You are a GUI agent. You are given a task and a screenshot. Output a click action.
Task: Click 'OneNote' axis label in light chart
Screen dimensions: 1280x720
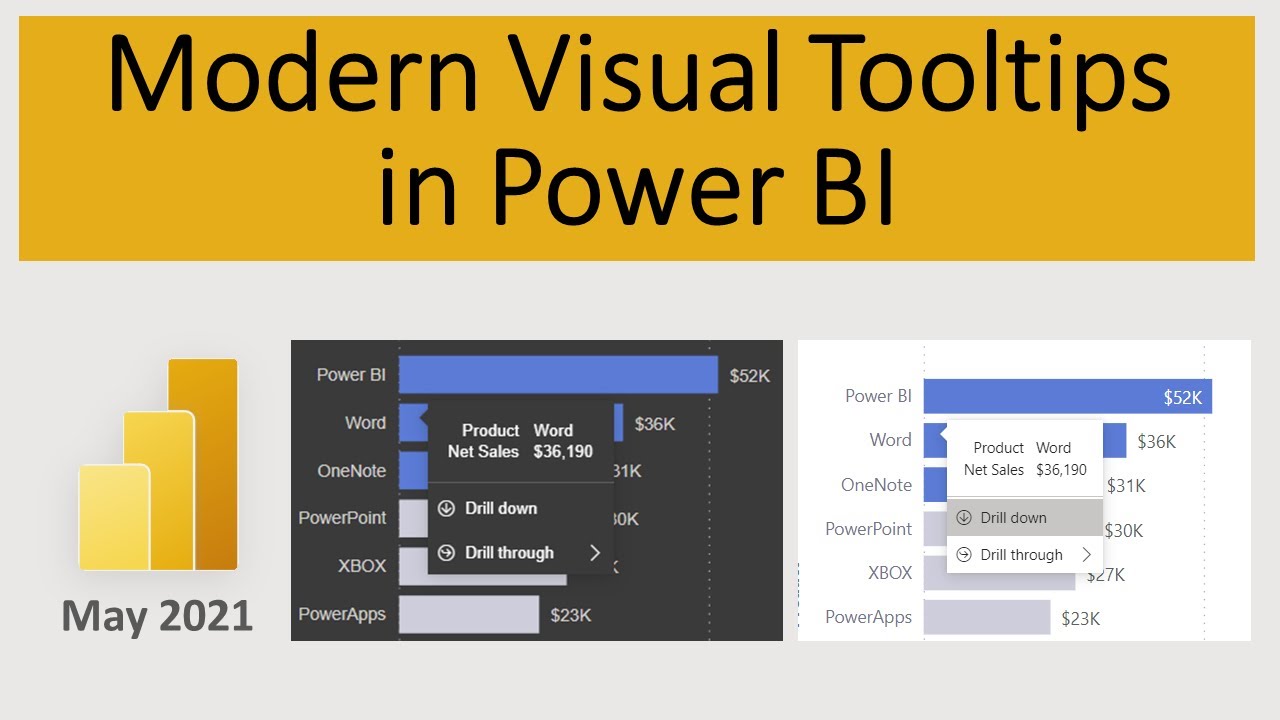876,485
